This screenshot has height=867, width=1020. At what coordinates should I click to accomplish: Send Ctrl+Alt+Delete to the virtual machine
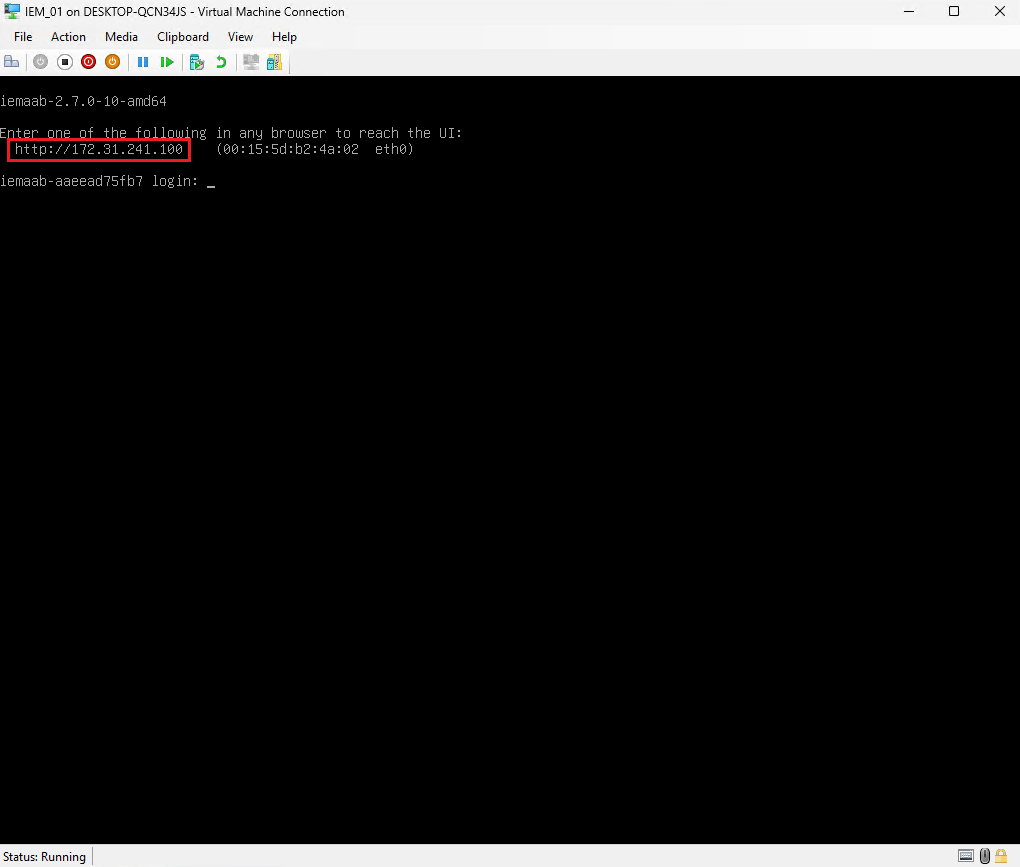(11, 61)
